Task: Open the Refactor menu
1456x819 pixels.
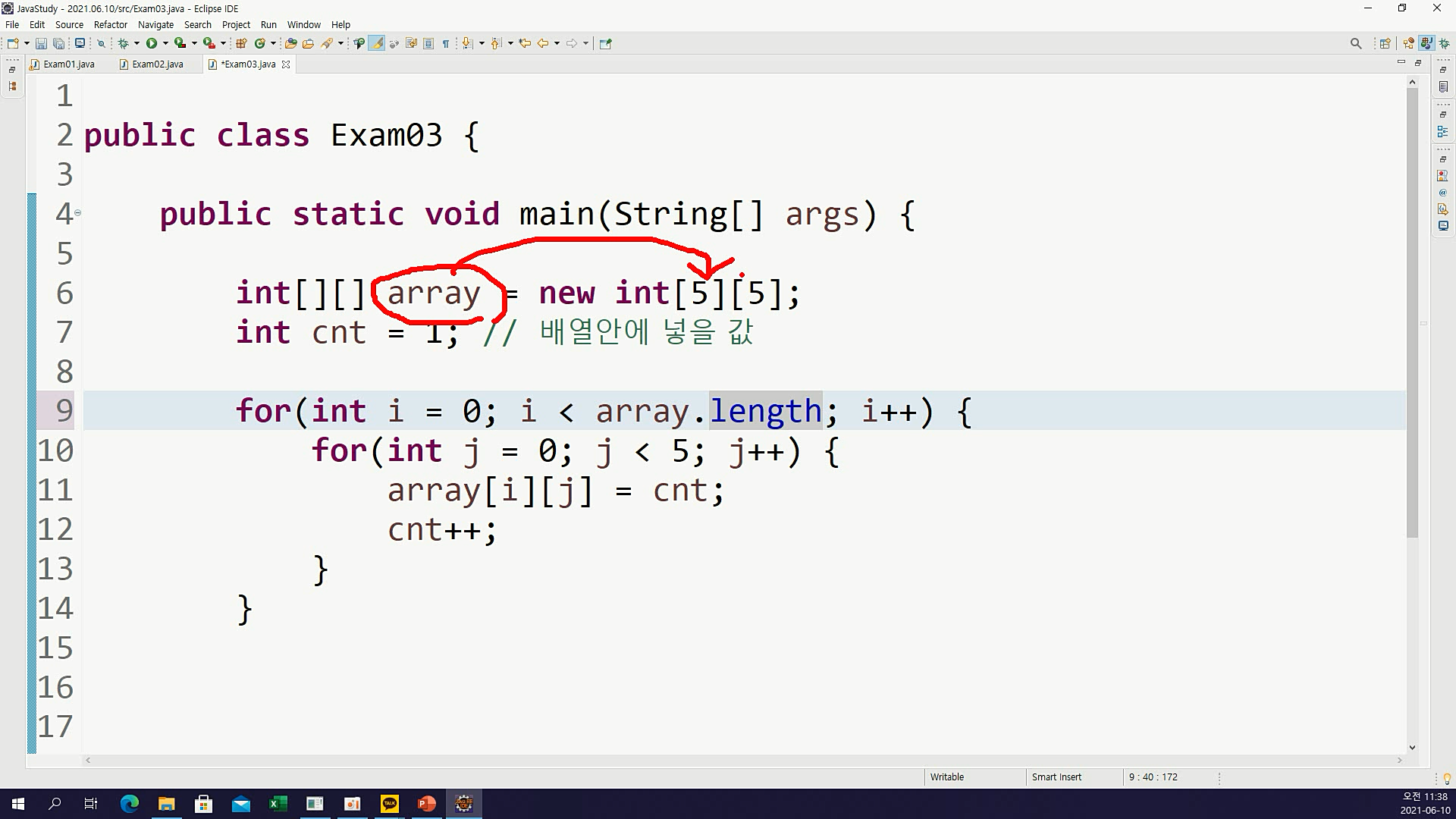Action: 110,24
